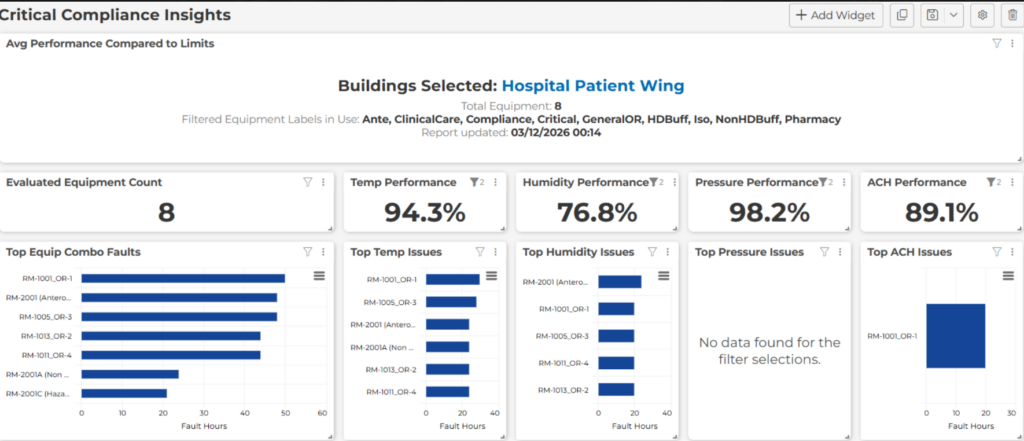This screenshot has height=441, width=1024.
Task: Click resize handle of Evaluated Equipment Count widget
Action: [330, 228]
